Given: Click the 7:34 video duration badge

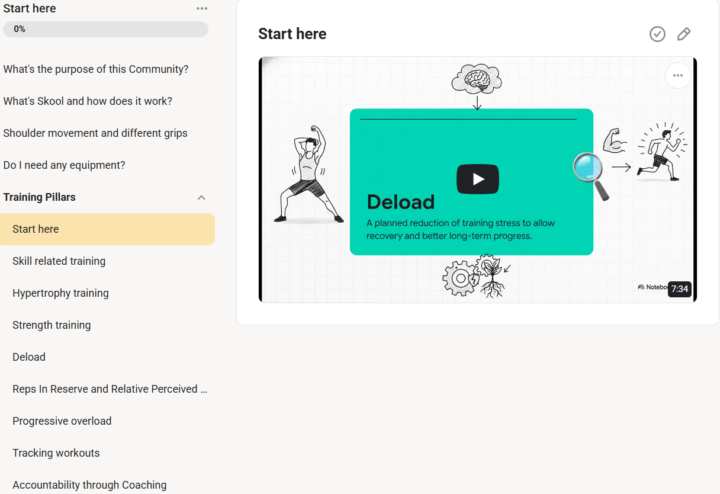Looking at the screenshot, I should [x=679, y=289].
